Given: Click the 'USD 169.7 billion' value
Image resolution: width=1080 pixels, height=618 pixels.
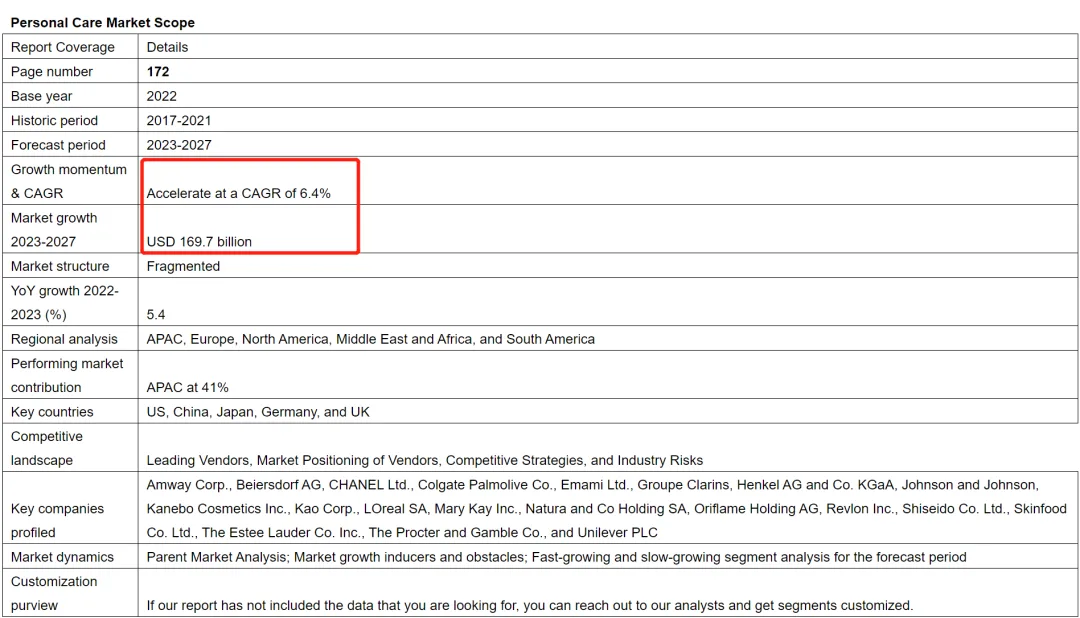Looking at the screenshot, I should [199, 241].
